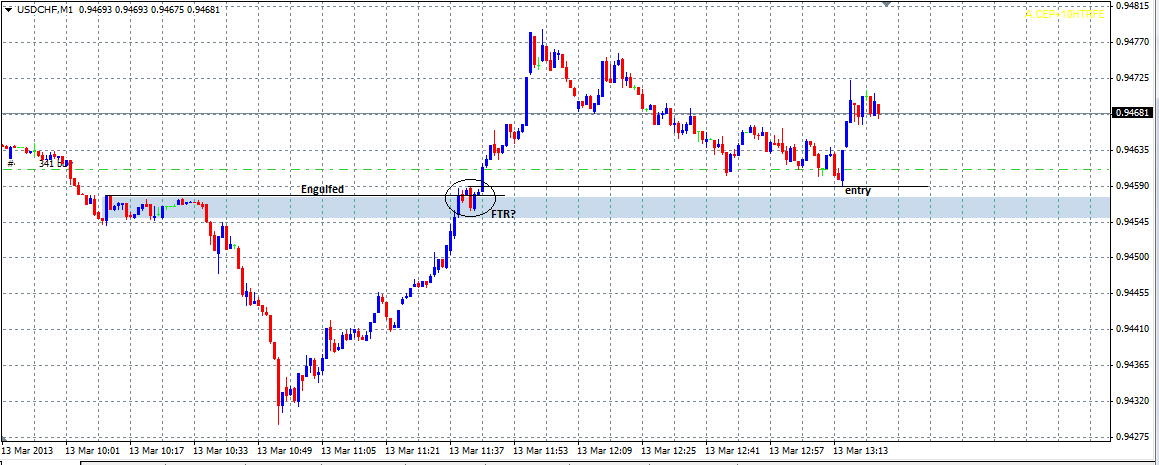The width and height of the screenshot is (1159, 465).
Task: Click the 'FTR?' text annotation
Action: [503, 214]
